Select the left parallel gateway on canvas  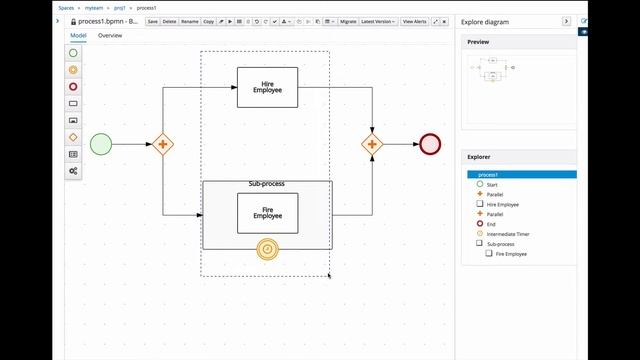point(163,144)
